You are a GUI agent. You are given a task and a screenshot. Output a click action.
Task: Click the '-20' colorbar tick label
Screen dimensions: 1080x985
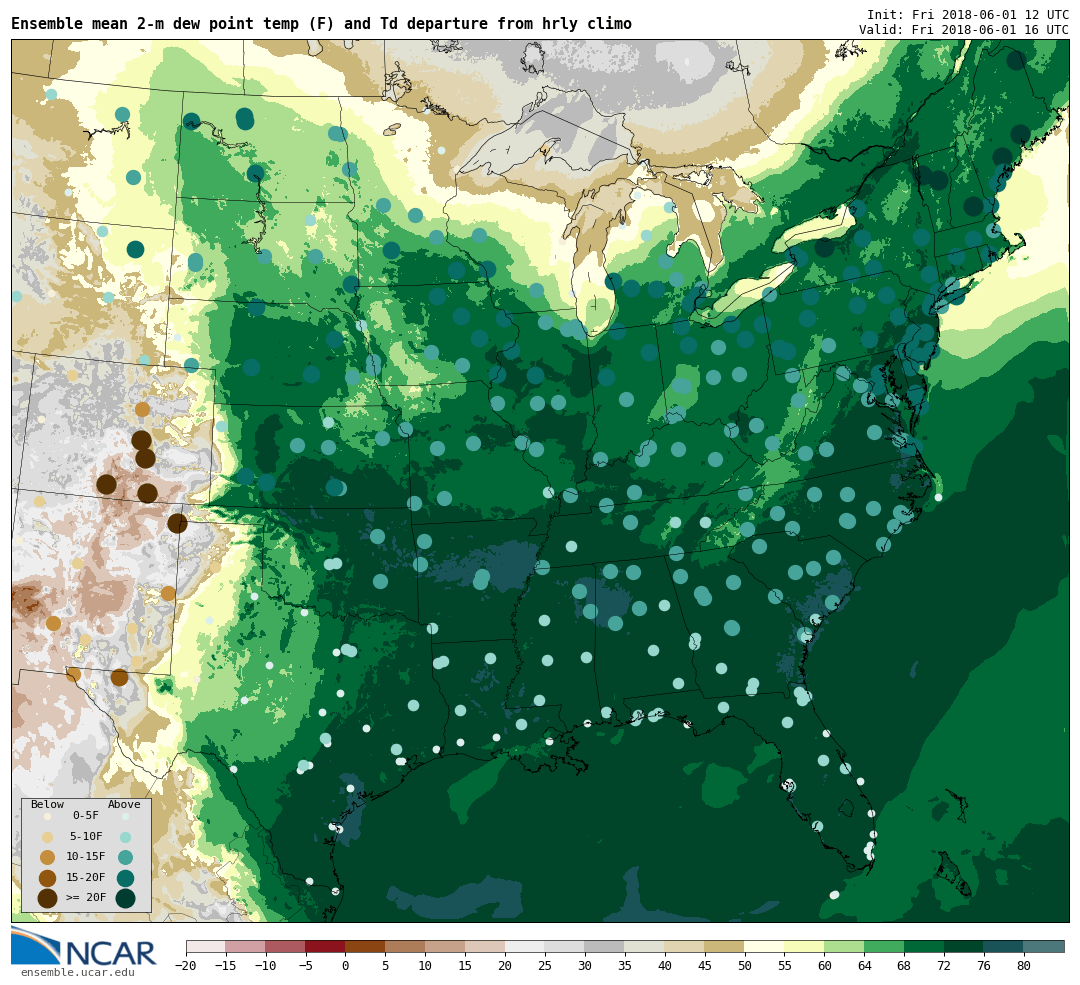point(186,966)
